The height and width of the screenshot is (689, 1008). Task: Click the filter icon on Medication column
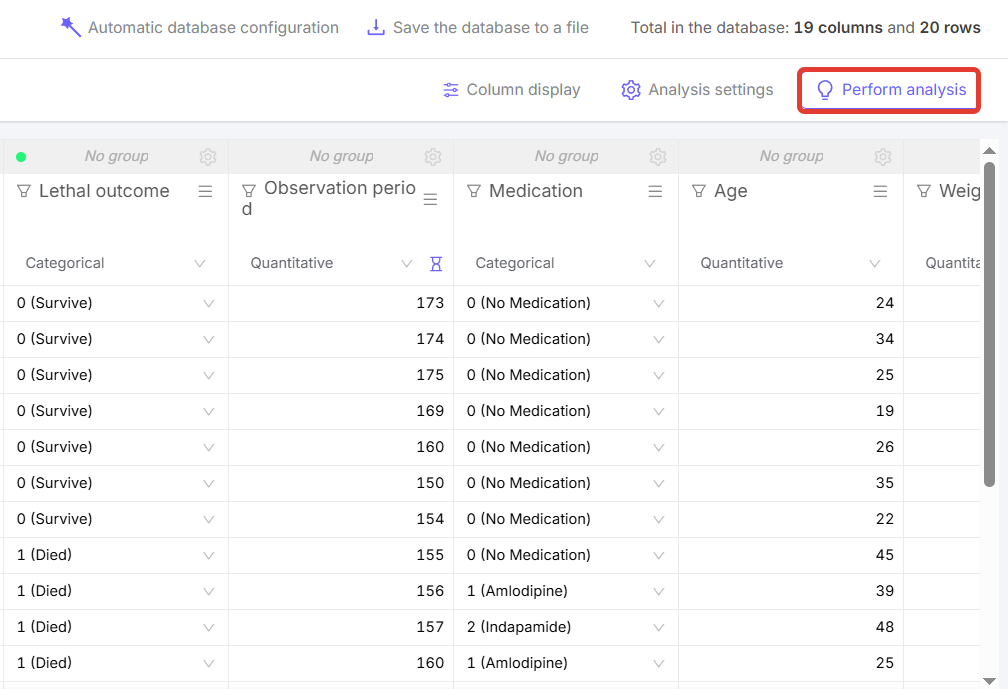tap(474, 191)
